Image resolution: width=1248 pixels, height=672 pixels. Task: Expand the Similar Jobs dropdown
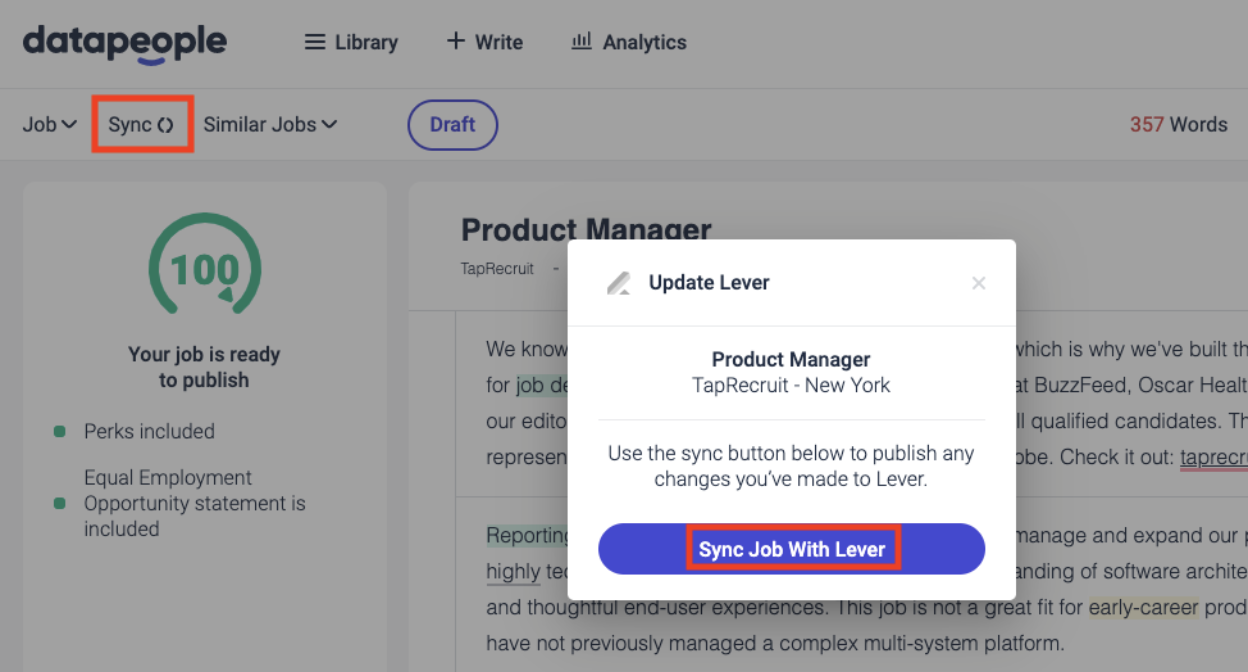click(x=270, y=124)
